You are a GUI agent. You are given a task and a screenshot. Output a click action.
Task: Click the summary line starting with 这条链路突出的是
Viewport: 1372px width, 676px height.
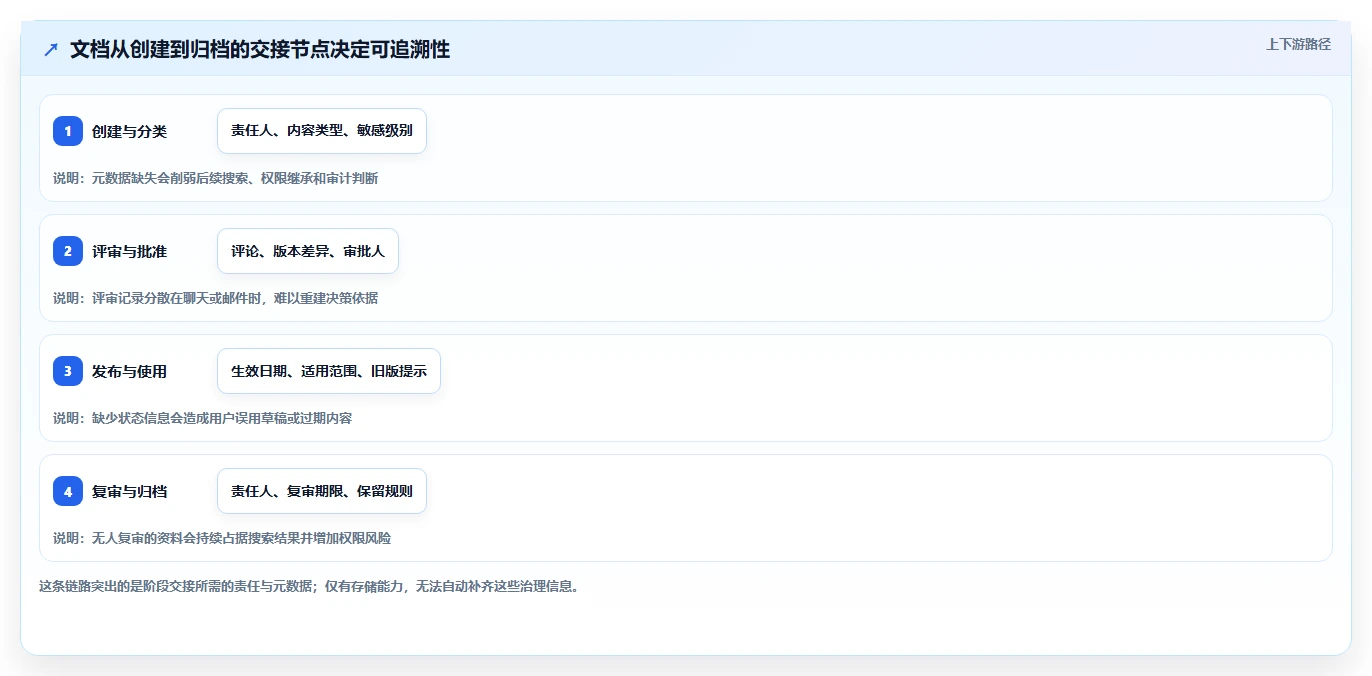coord(309,586)
